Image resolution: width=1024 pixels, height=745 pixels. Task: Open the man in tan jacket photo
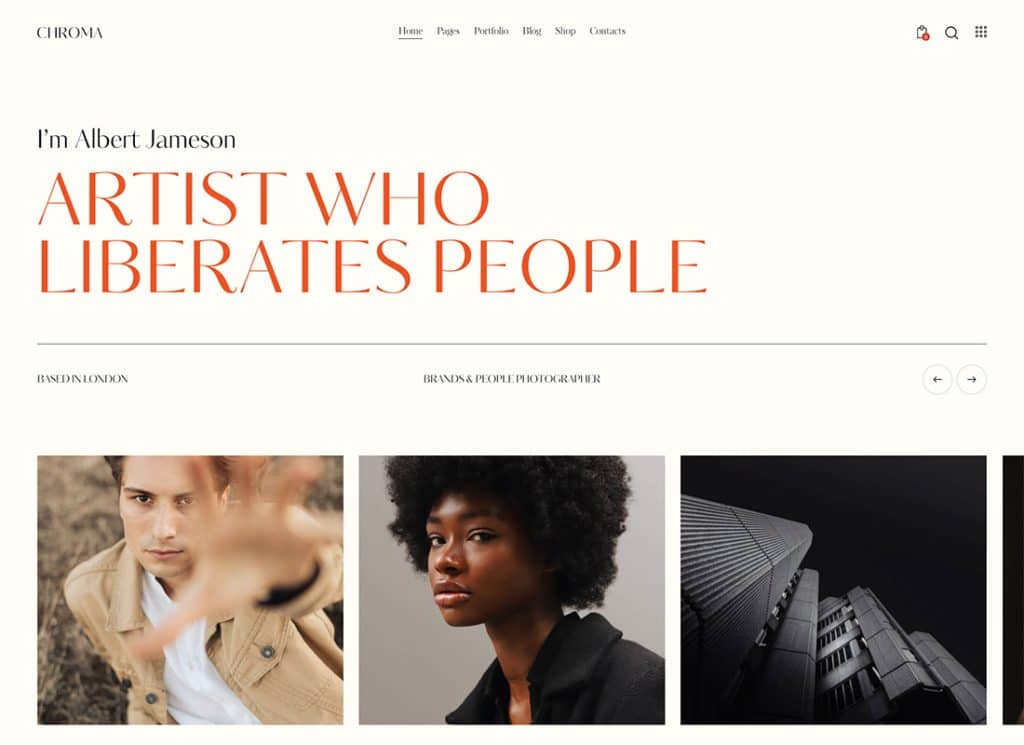tap(190, 590)
